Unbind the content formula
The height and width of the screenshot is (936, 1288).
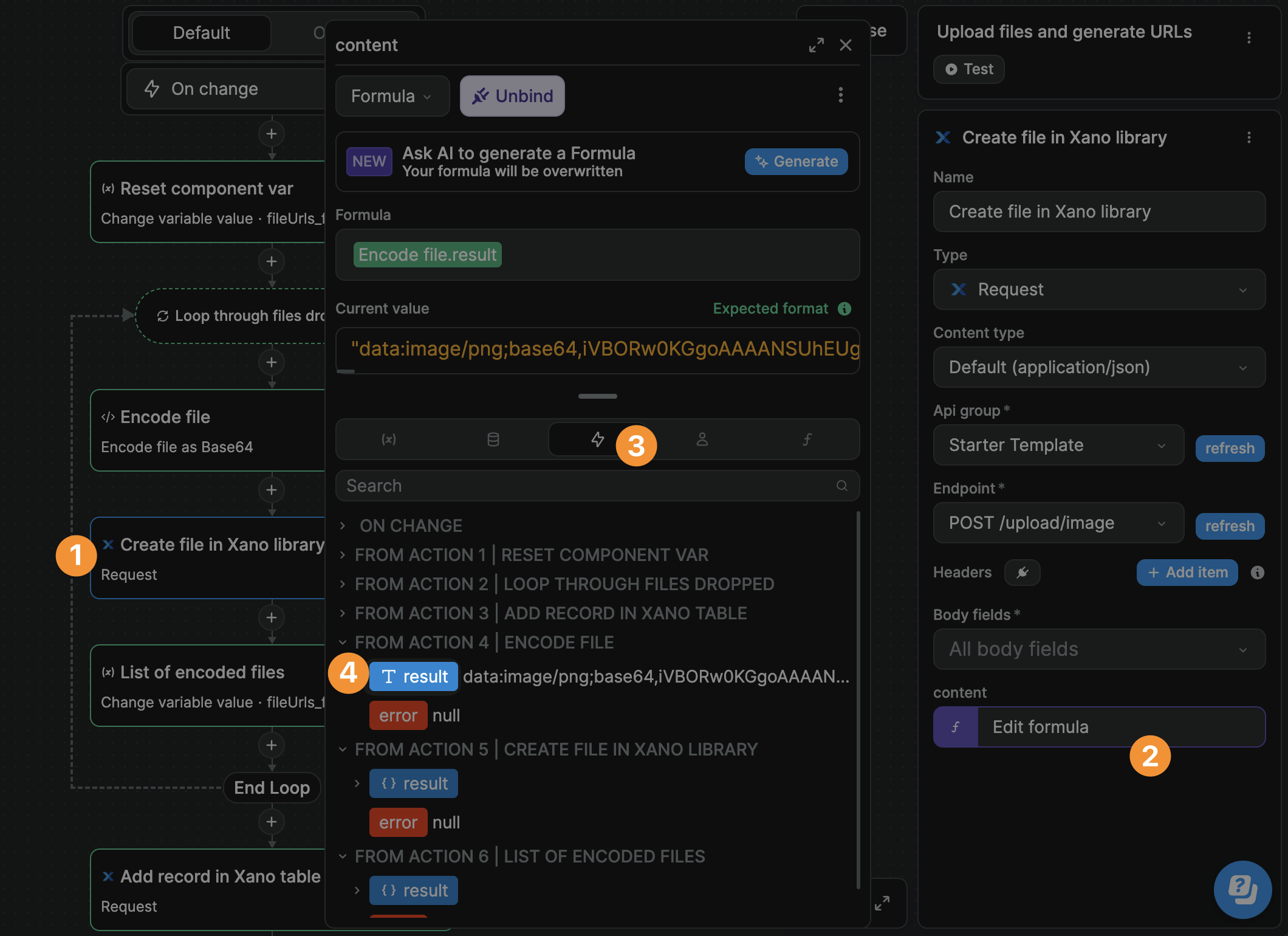[512, 96]
